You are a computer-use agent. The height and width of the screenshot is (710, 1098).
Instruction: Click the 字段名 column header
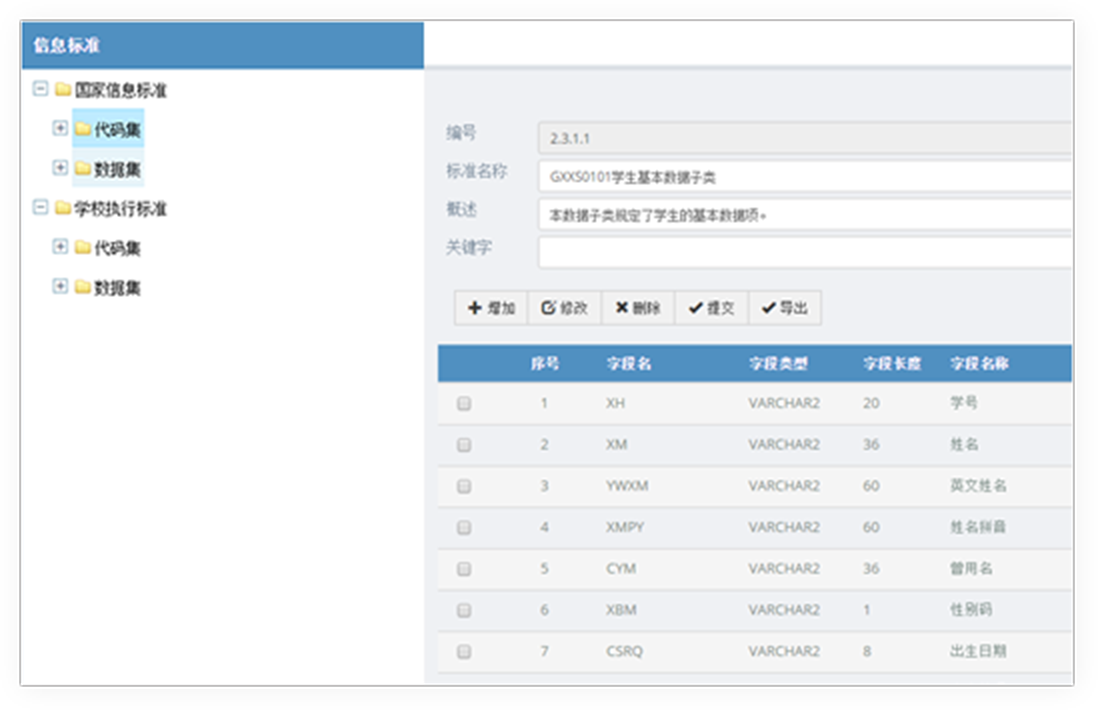(628, 364)
